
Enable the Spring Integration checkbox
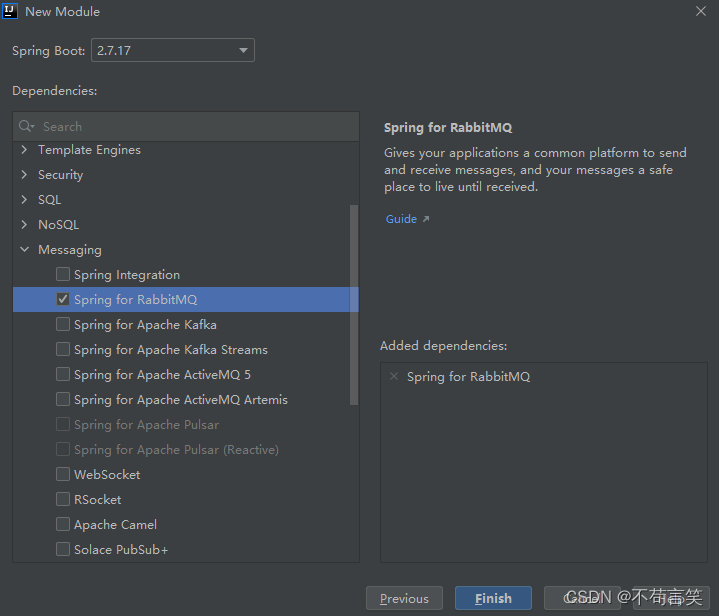pyautogui.click(x=63, y=274)
